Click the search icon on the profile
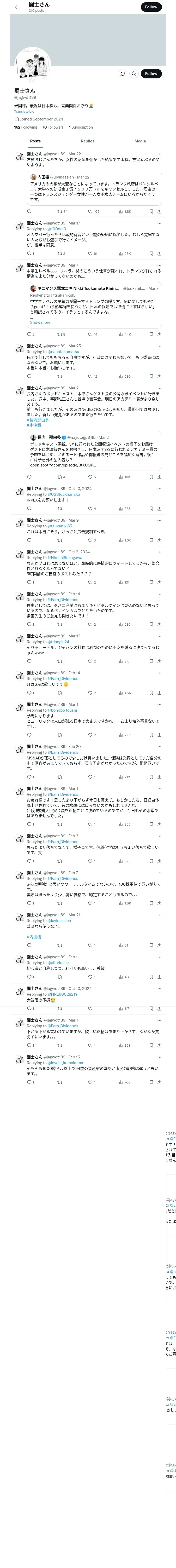 [x=134, y=74]
